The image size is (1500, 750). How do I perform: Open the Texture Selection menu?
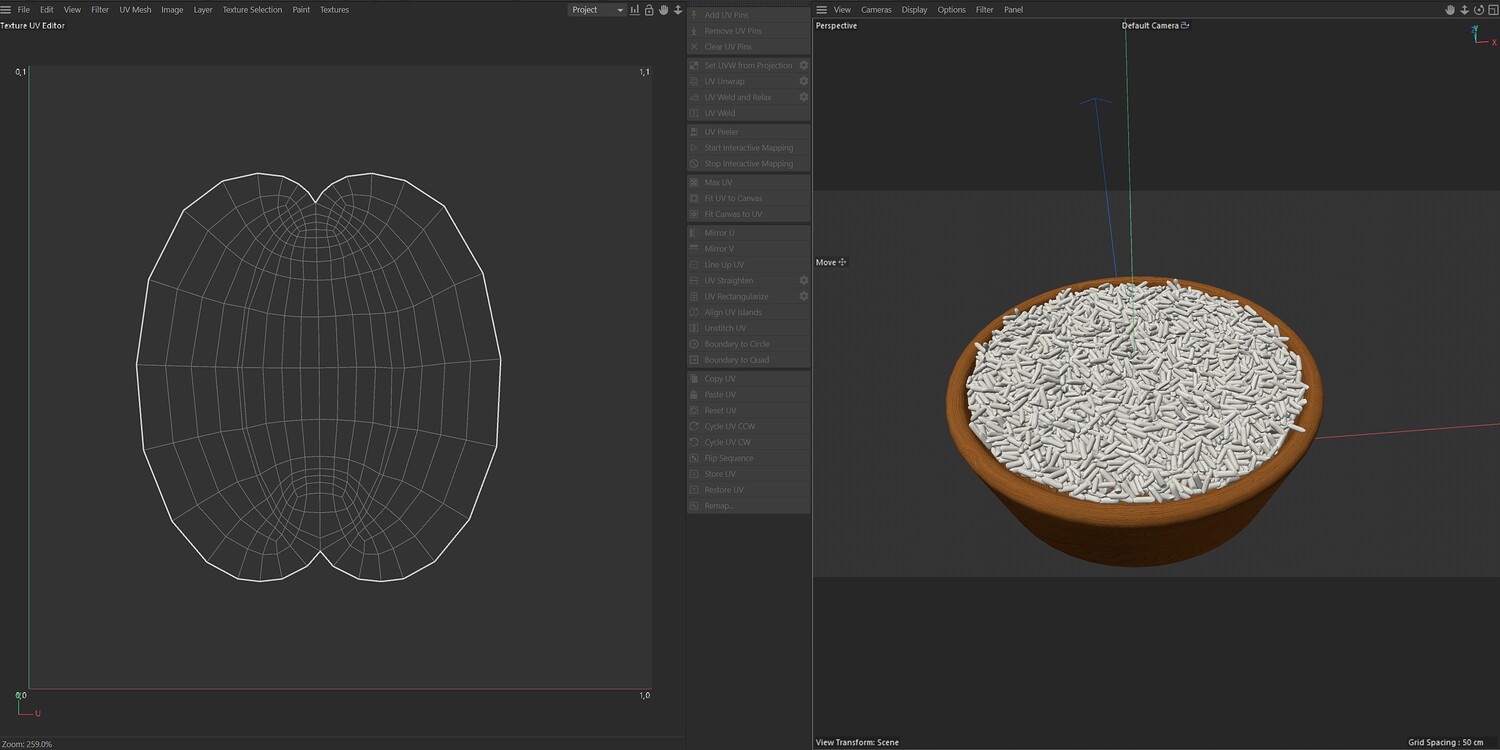pyautogui.click(x=252, y=10)
